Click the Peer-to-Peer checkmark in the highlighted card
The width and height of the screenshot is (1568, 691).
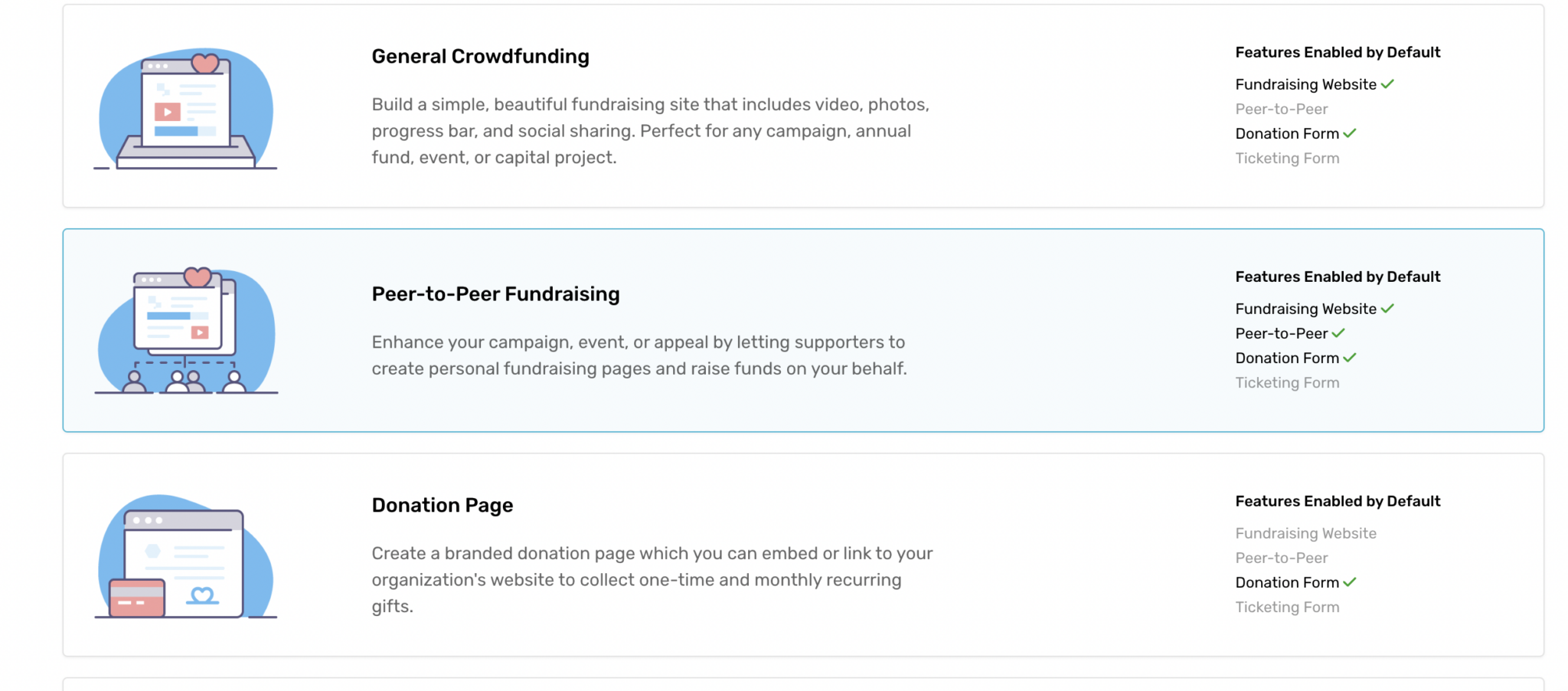click(1339, 333)
